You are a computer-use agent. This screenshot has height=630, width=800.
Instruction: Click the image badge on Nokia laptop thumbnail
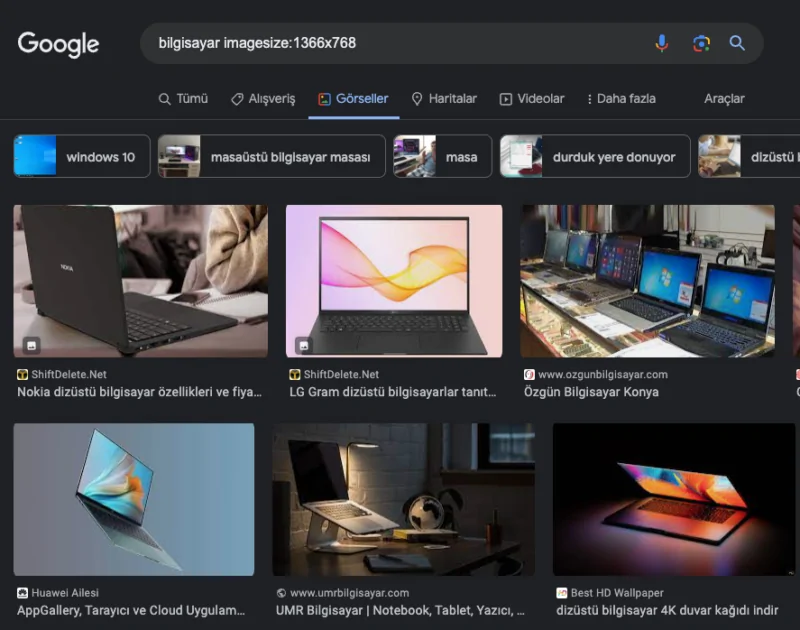(32, 345)
